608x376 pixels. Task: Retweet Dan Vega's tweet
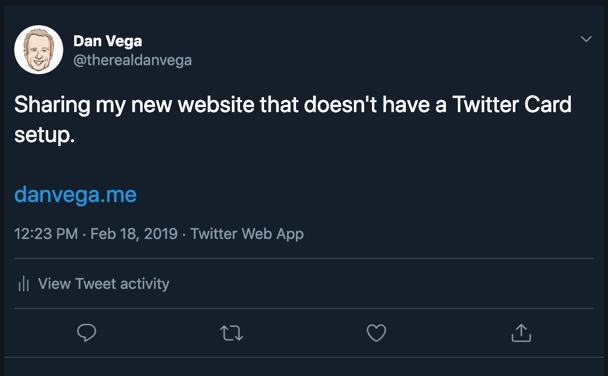point(231,333)
